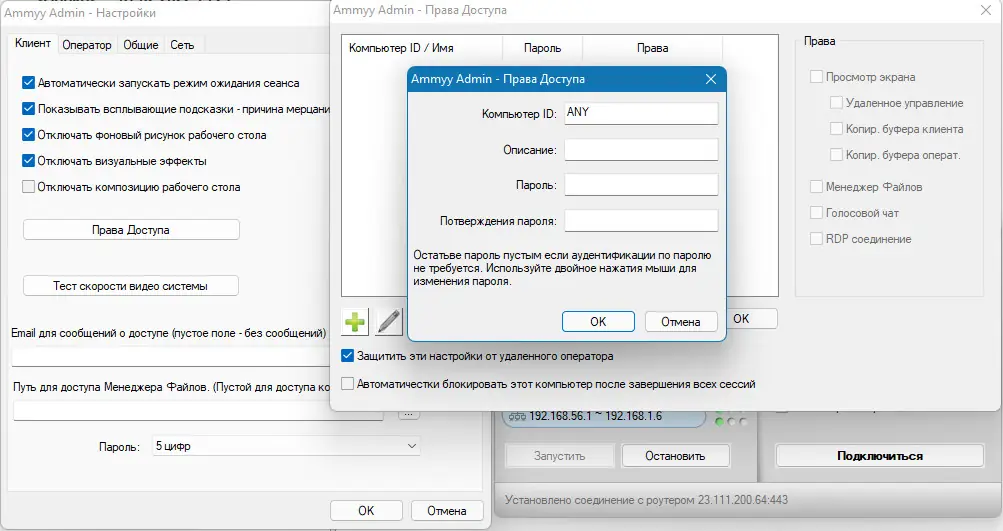
Task: Click the Подключиться button
Action: point(880,456)
